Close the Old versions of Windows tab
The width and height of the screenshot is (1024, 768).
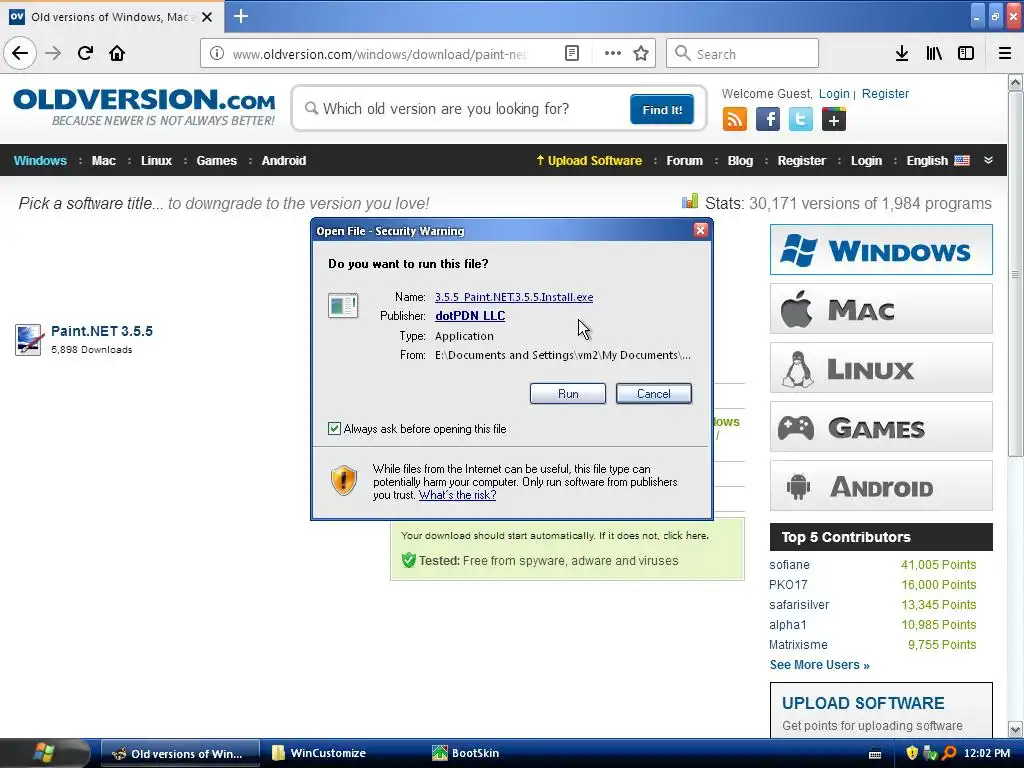(x=207, y=17)
